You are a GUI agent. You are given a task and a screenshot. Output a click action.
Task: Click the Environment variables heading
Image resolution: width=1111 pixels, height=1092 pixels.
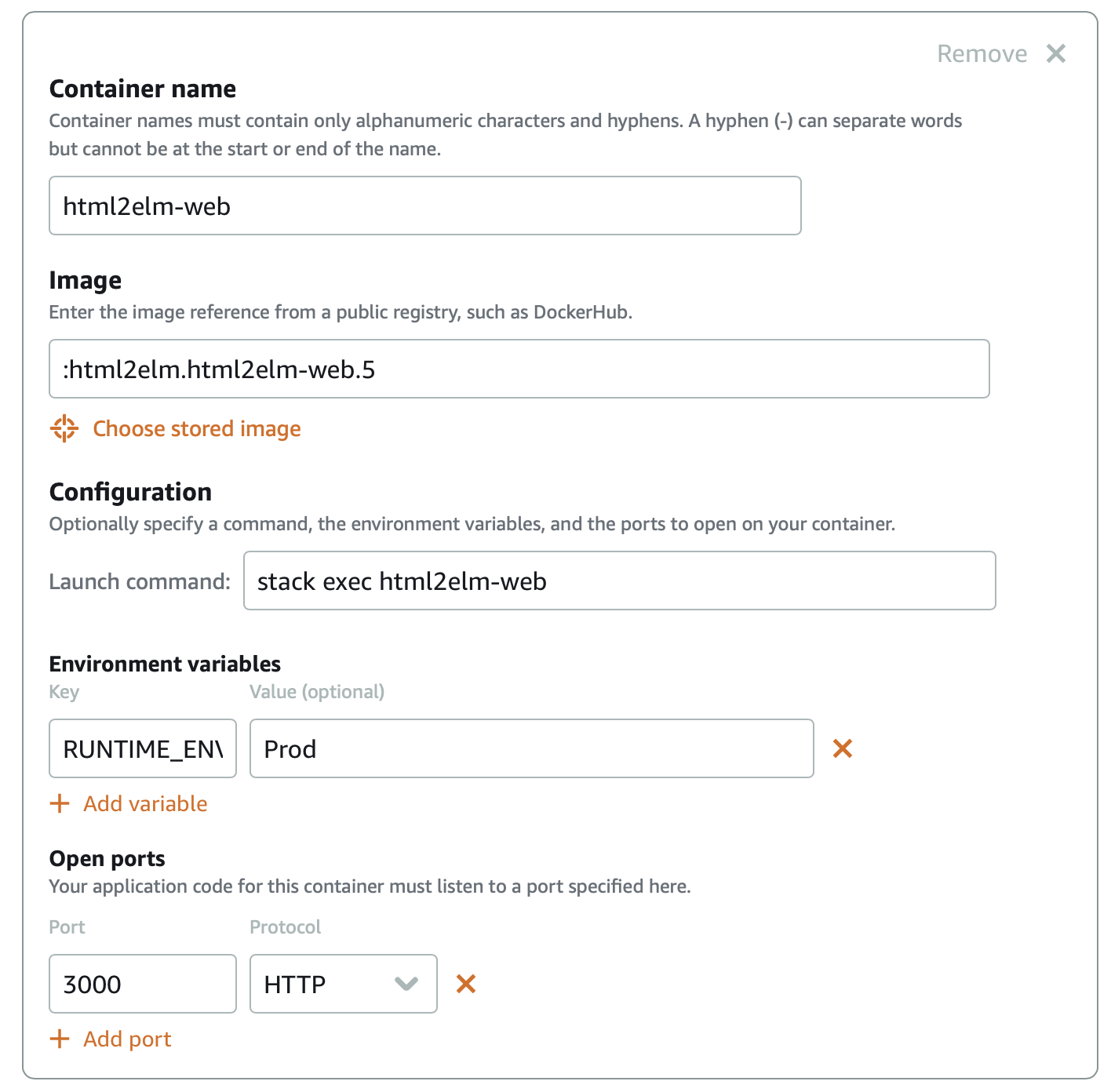pyautogui.click(x=165, y=664)
